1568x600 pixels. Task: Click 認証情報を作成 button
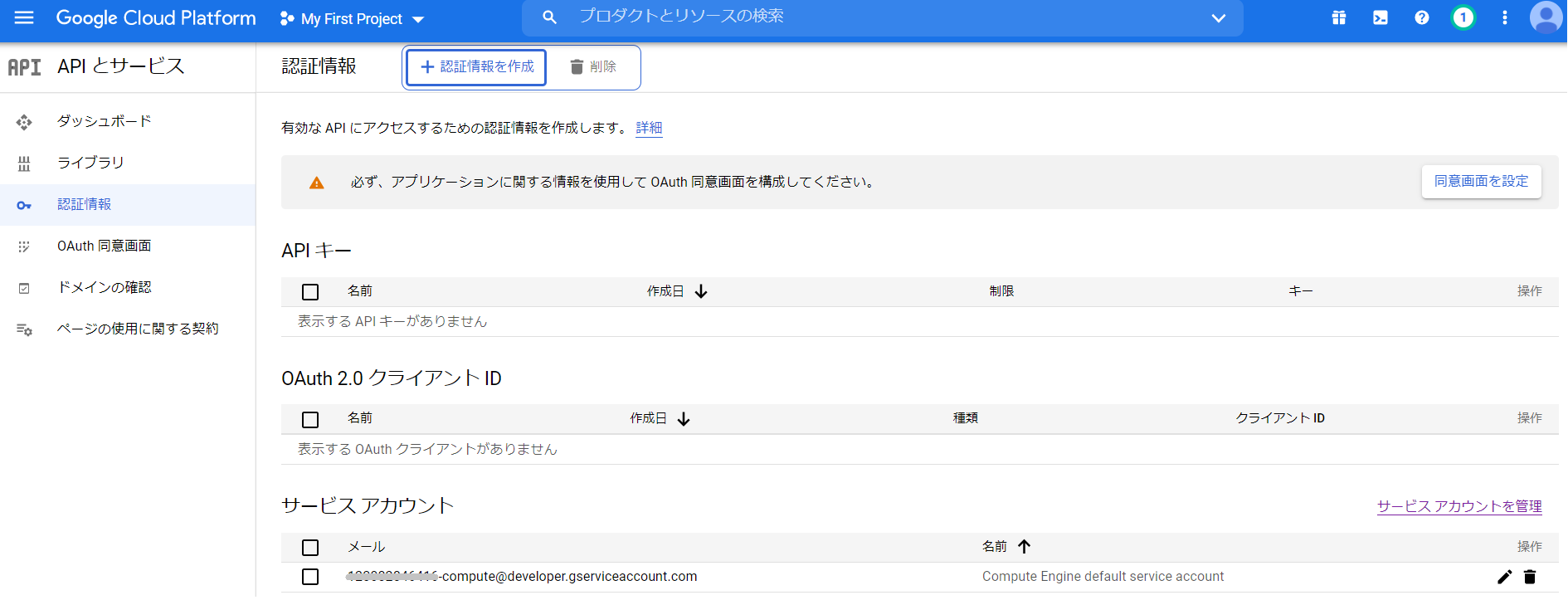[476, 67]
